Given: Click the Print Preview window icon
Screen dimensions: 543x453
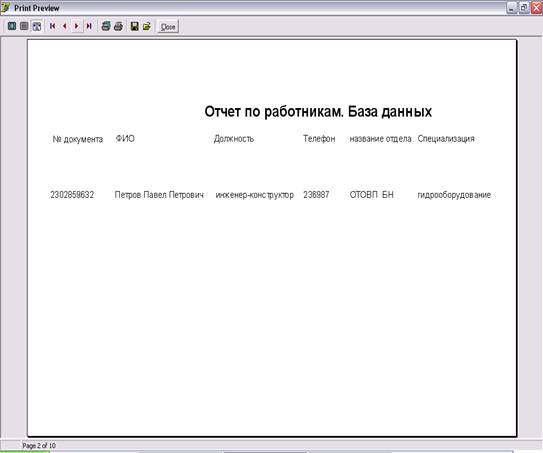Looking at the screenshot, I should [x=6, y=7].
